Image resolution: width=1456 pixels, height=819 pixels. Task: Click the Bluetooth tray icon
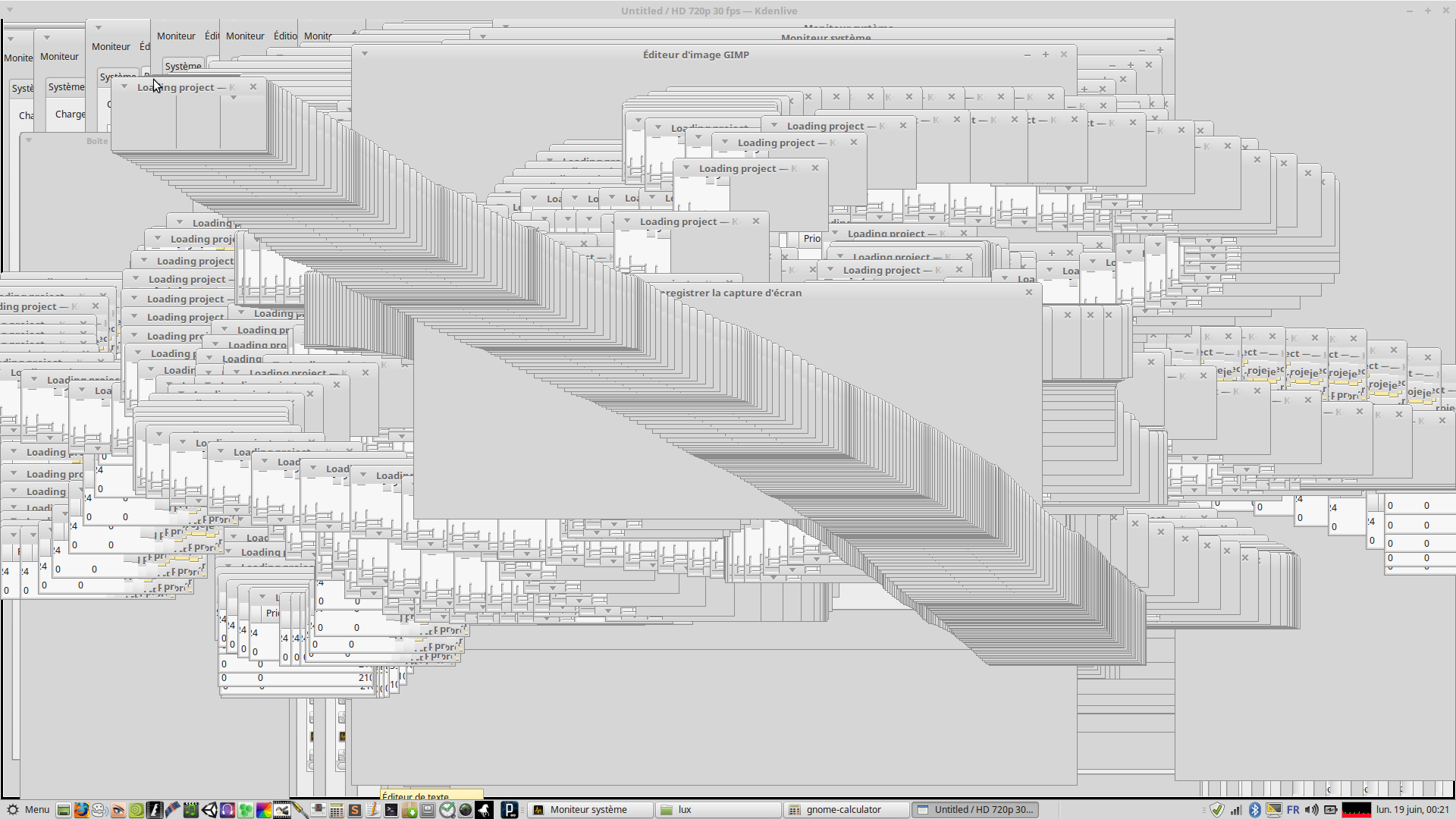[1254, 810]
